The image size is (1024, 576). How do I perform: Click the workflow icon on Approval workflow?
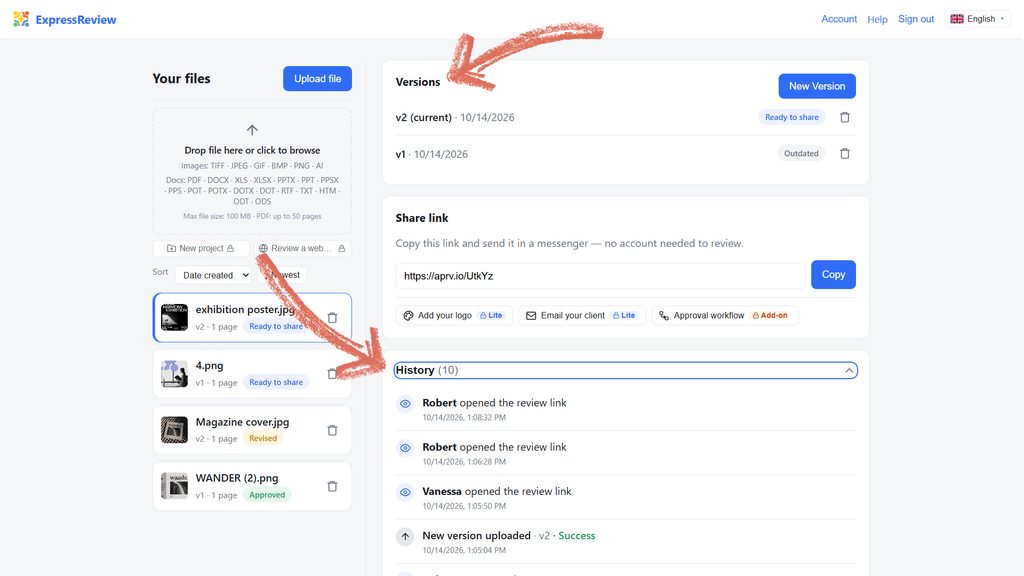tap(664, 315)
